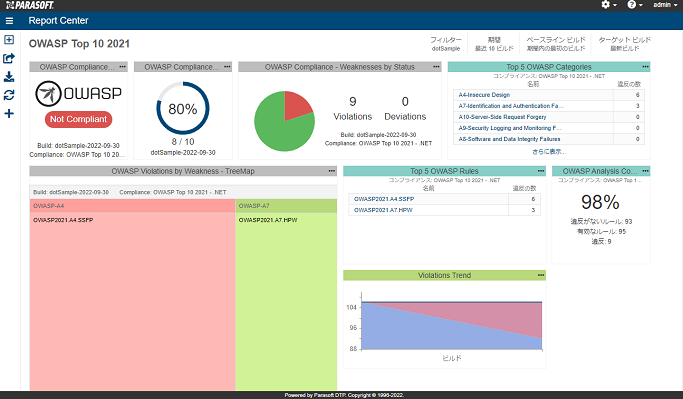
Task: Open the A4-Insecure Design category link
Action: click(484, 95)
